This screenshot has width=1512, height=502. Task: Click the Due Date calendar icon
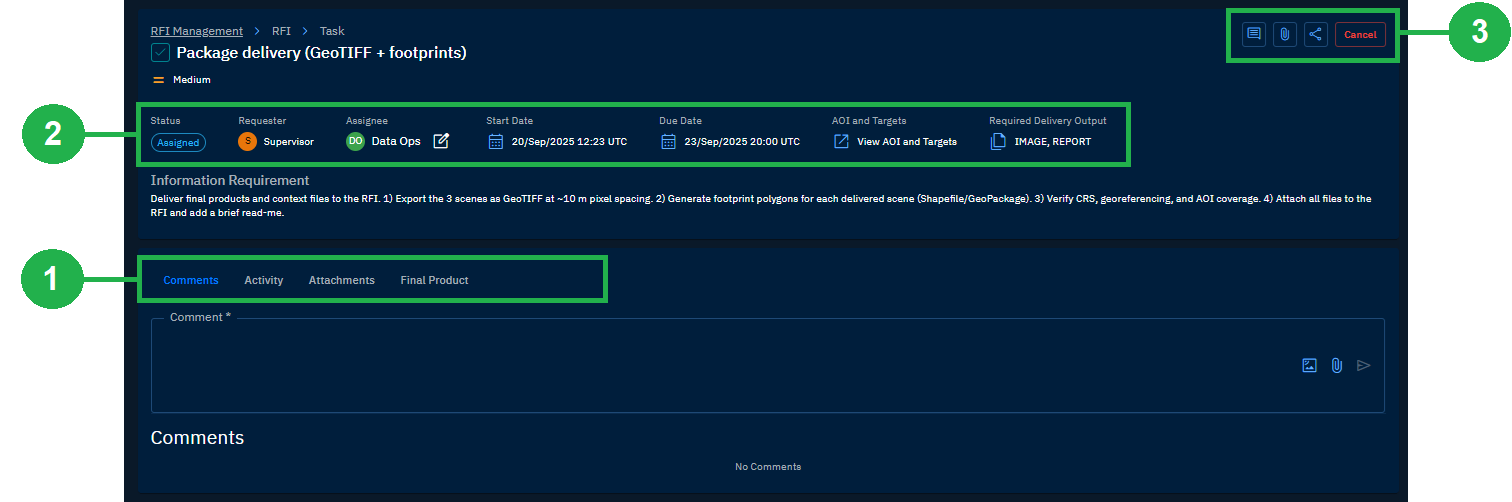[669, 141]
